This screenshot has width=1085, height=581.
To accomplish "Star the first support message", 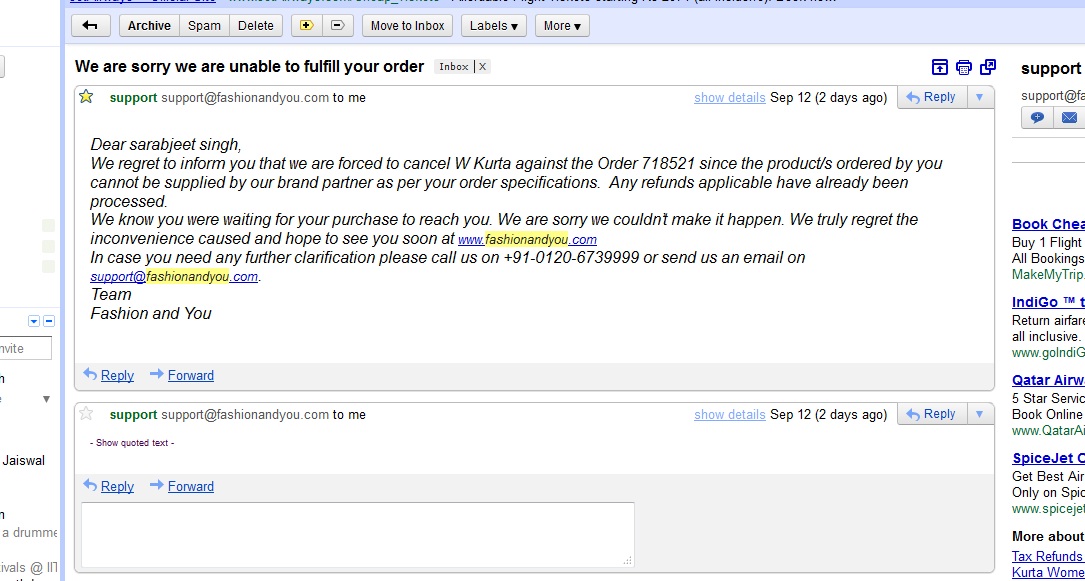I will pyautogui.click(x=86, y=97).
